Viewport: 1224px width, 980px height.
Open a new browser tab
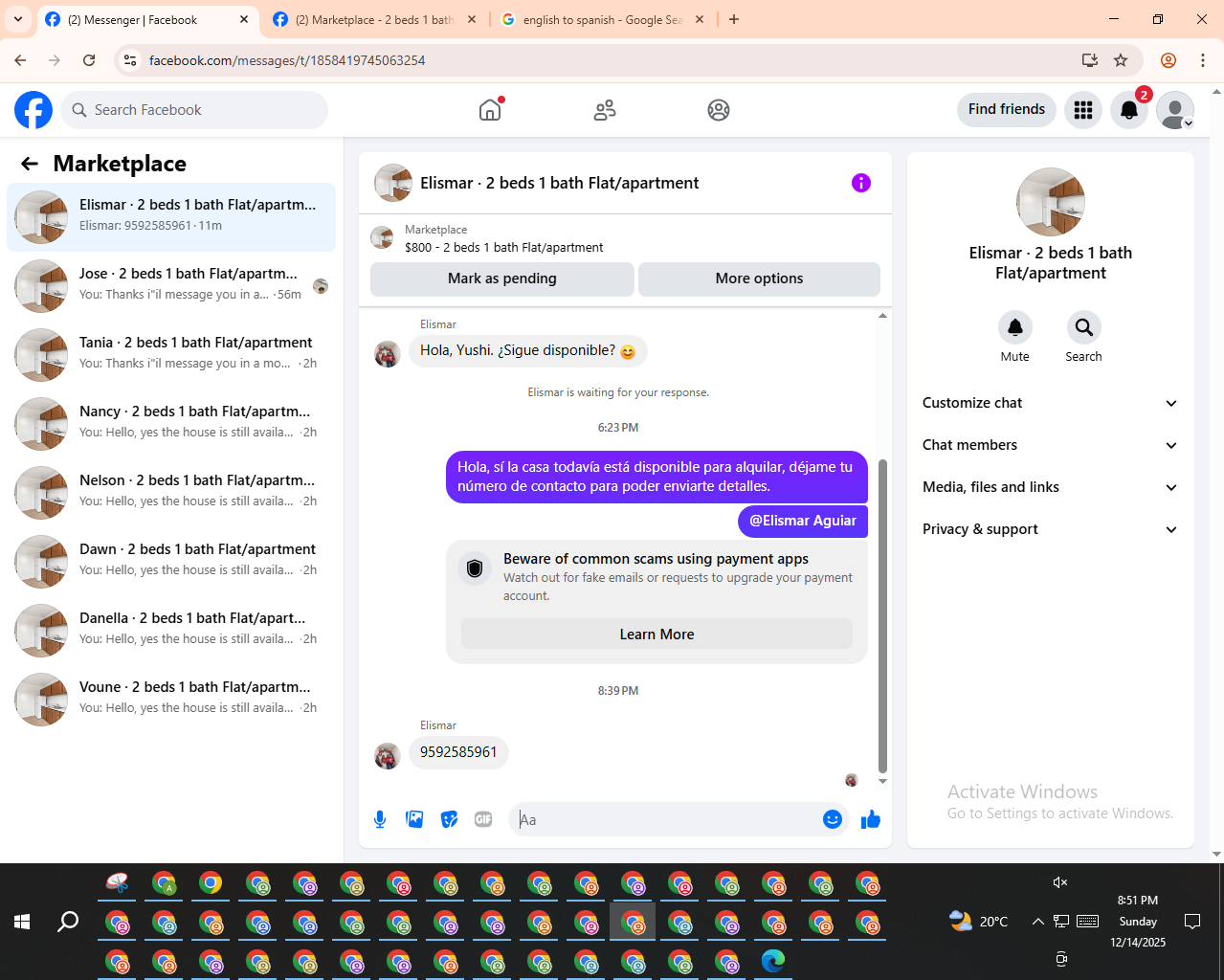tap(734, 19)
